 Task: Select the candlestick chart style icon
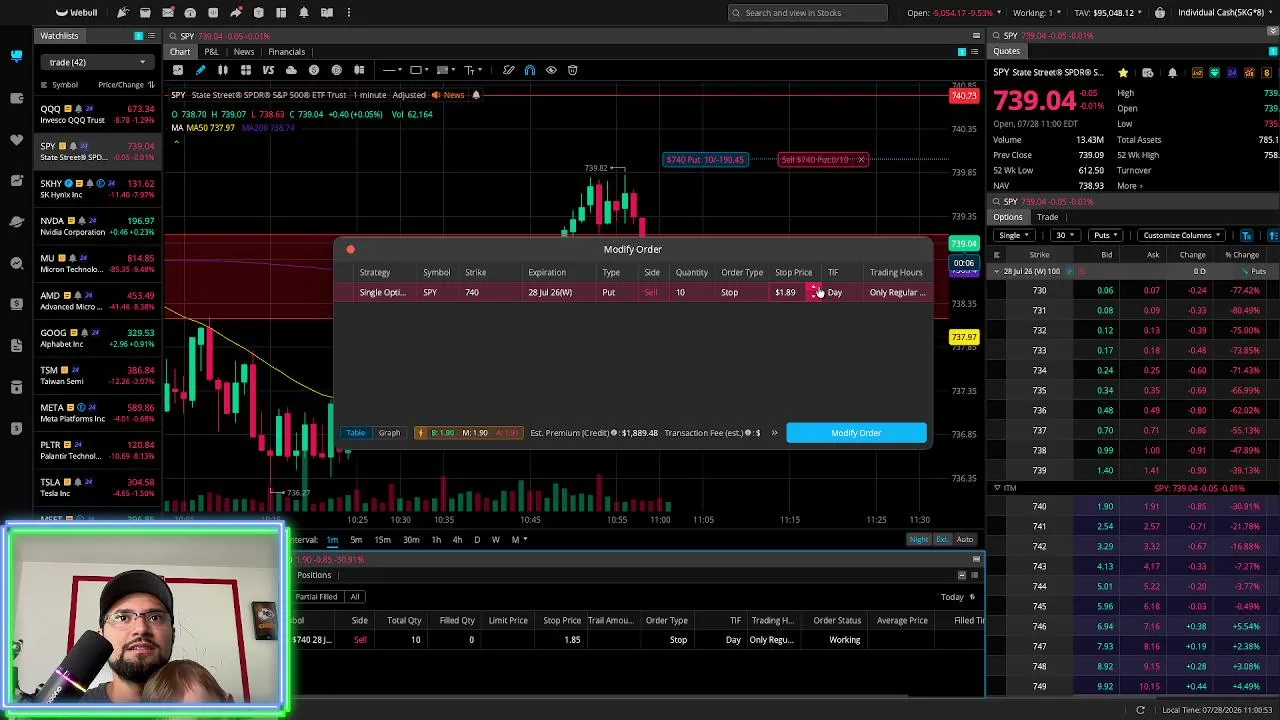[x=223, y=70]
